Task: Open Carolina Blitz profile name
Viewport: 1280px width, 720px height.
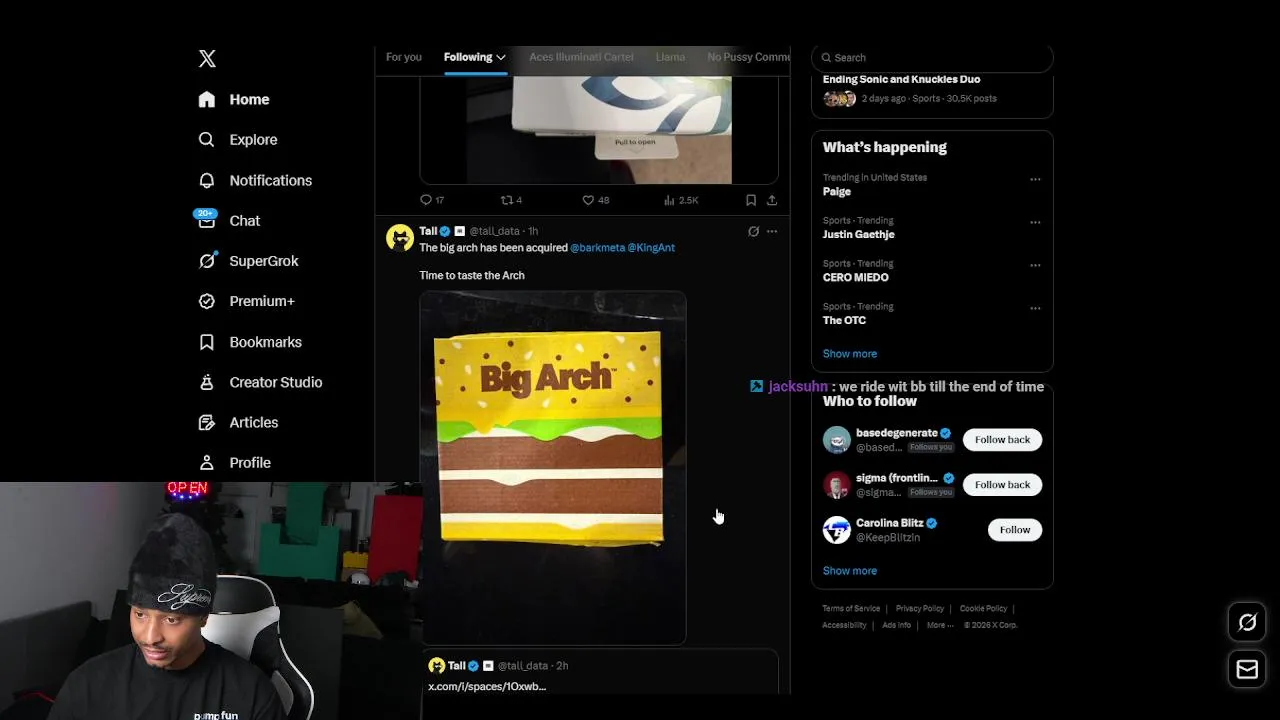Action: pos(889,523)
